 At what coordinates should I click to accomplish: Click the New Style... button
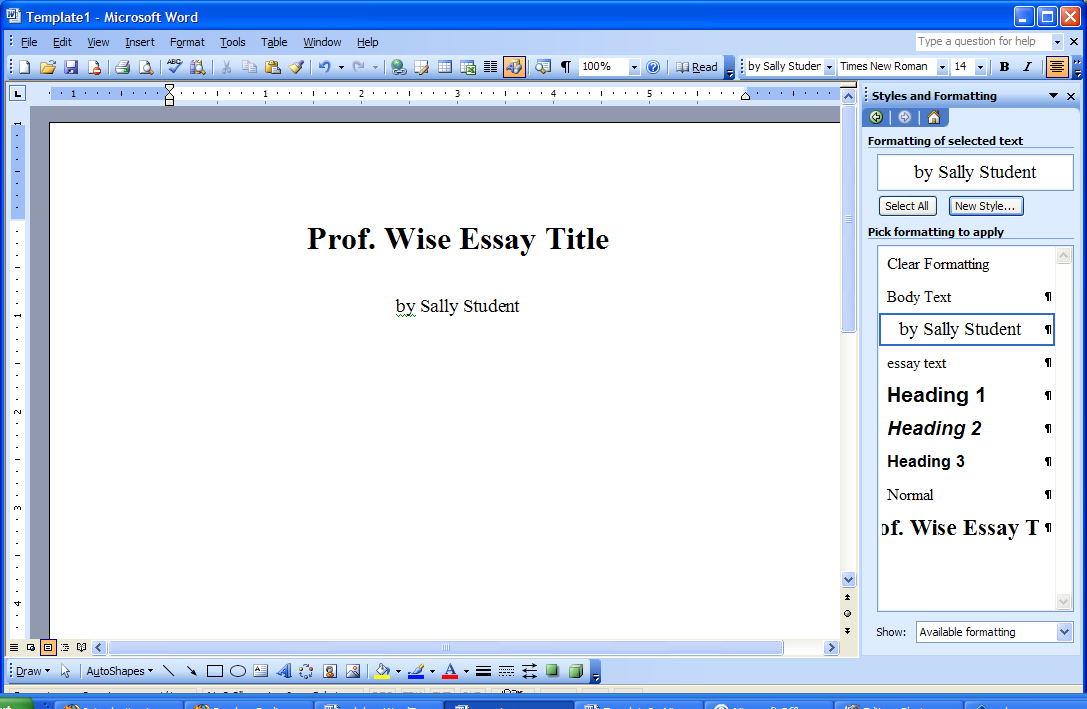(x=986, y=206)
